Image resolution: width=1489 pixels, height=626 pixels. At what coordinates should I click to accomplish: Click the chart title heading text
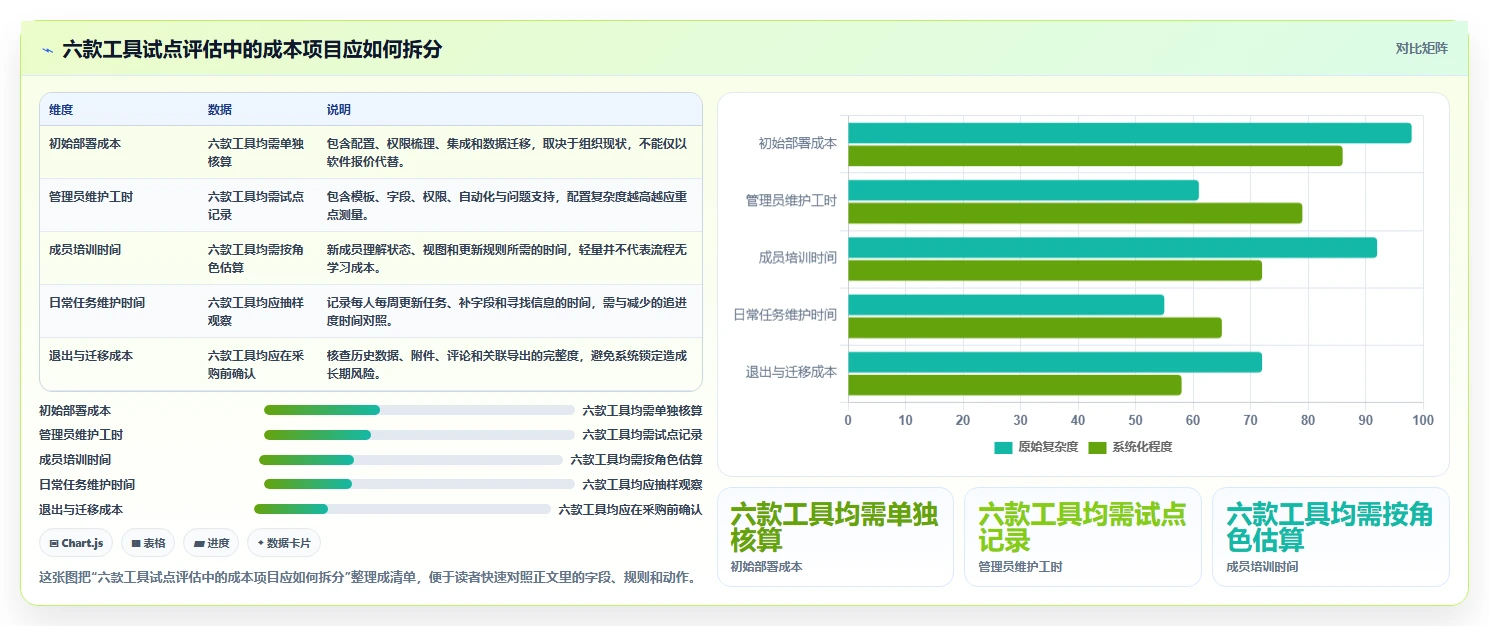click(x=252, y=49)
